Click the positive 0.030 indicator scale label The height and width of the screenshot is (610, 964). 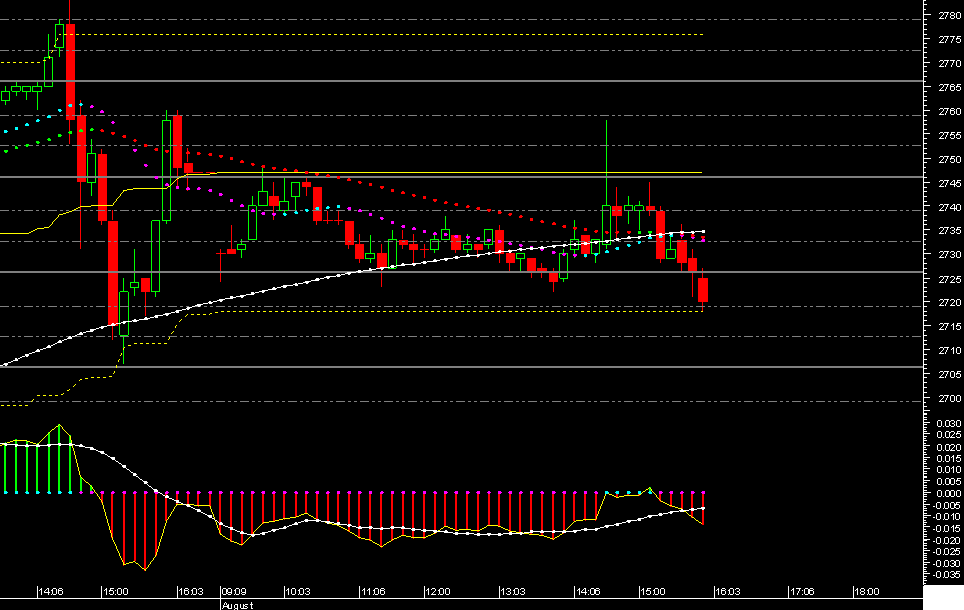pyautogui.click(x=949, y=424)
